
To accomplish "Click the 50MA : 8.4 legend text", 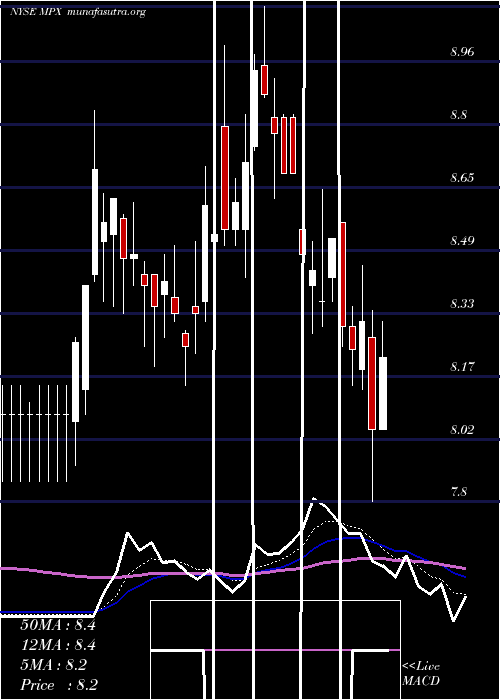I will pos(58,625).
